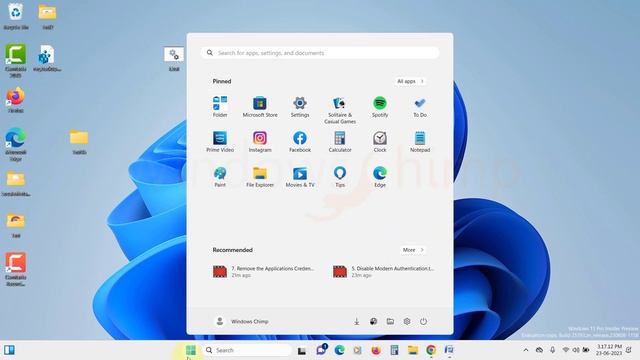
Task: Launch Google Chrome from the taskbar
Action: point(431,350)
